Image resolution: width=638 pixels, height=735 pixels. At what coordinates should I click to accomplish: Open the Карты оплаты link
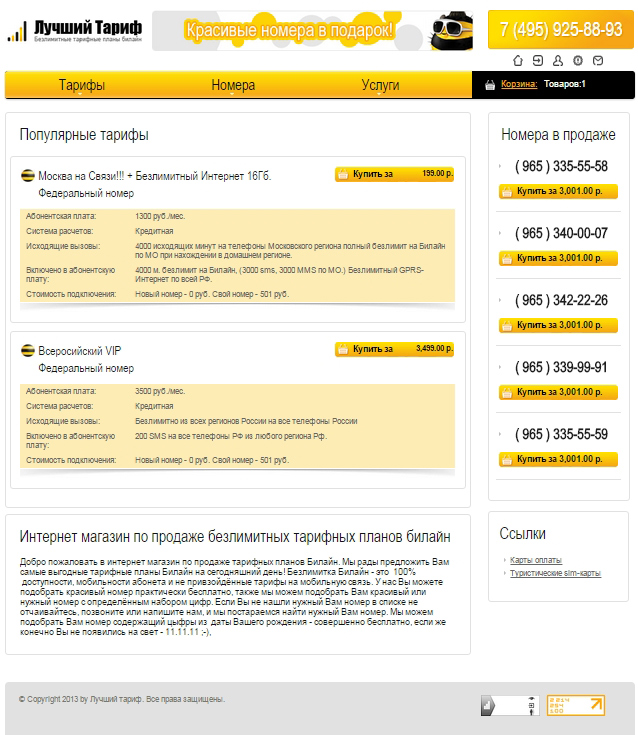tap(536, 560)
